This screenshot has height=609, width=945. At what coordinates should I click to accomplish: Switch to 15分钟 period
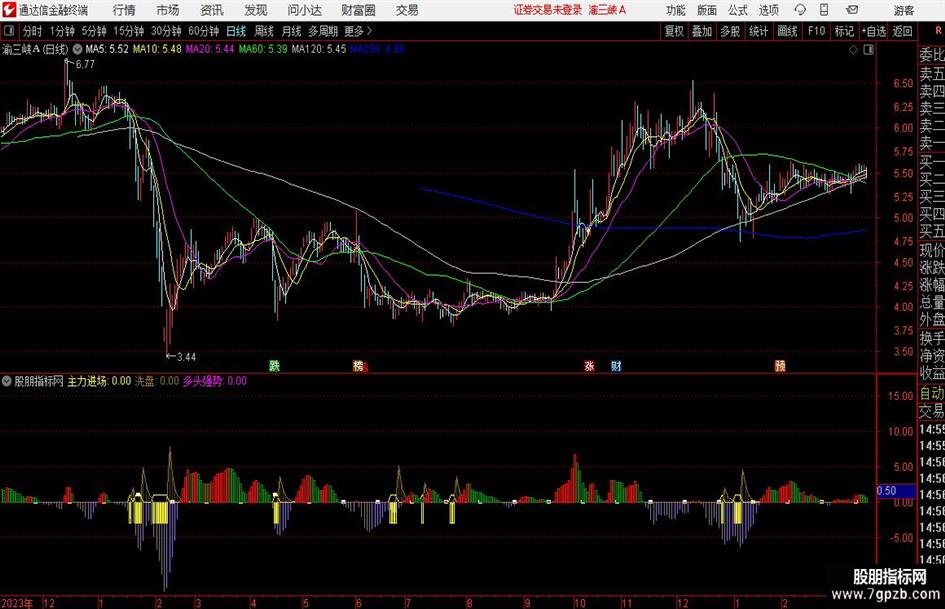pyautogui.click(x=128, y=31)
